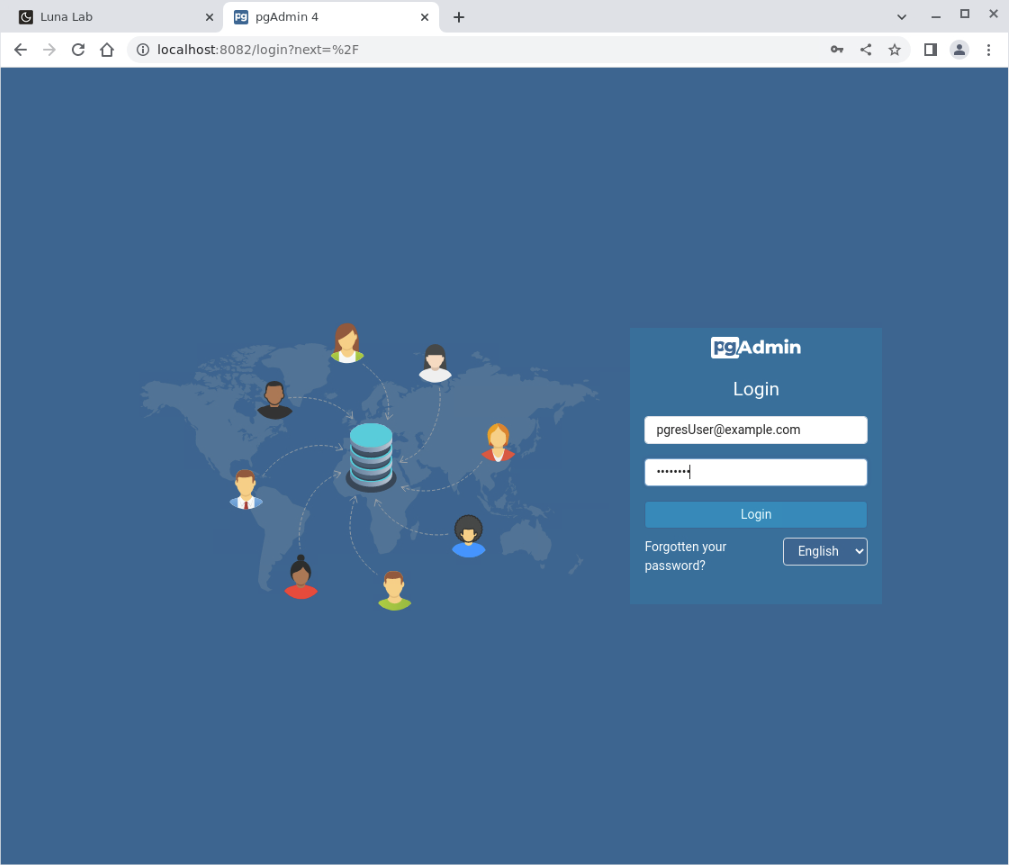Focus the password field
The width and height of the screenshot is (1009, 865).
[x=755, y=472]
